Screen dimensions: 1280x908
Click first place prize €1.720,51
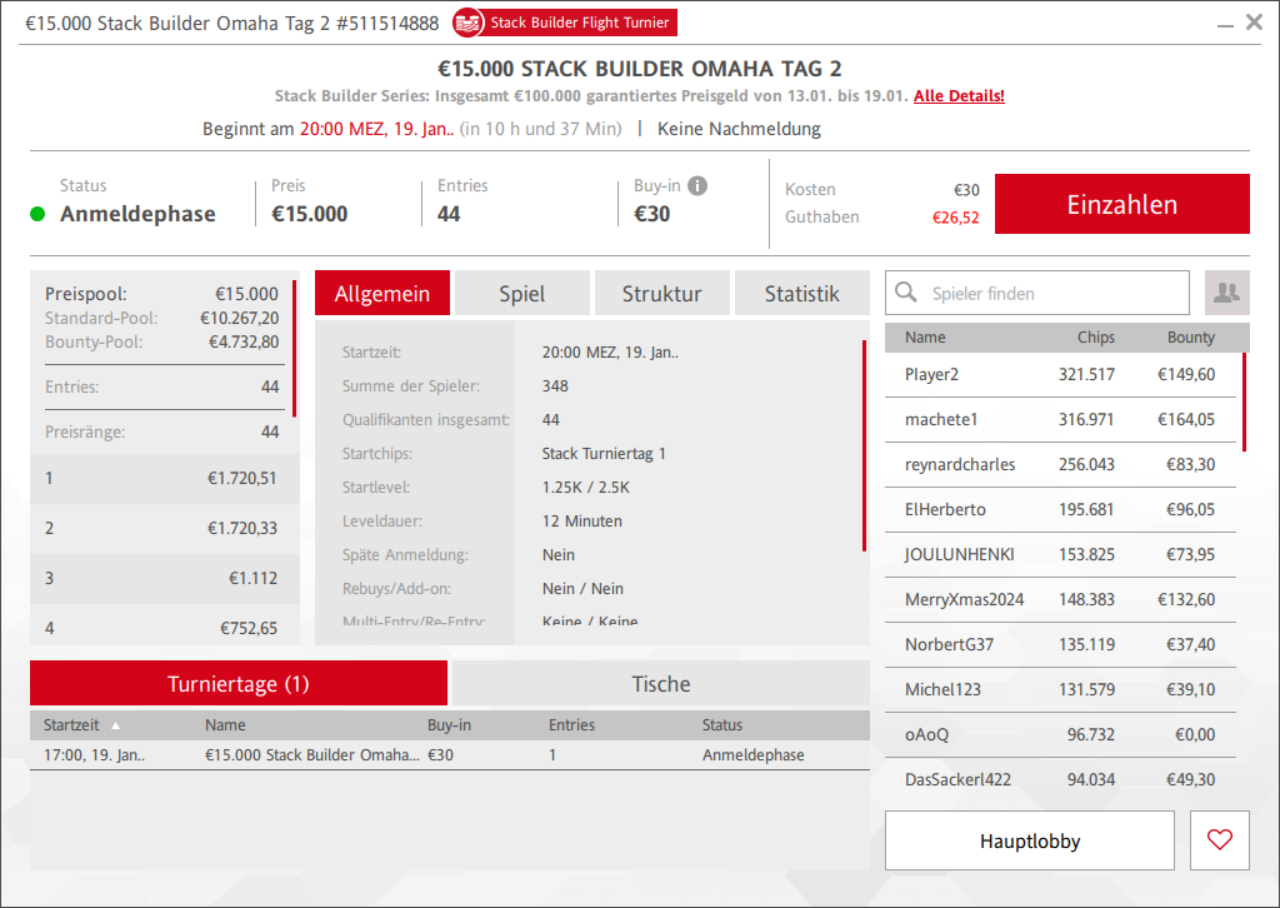[x=242, y=478]
